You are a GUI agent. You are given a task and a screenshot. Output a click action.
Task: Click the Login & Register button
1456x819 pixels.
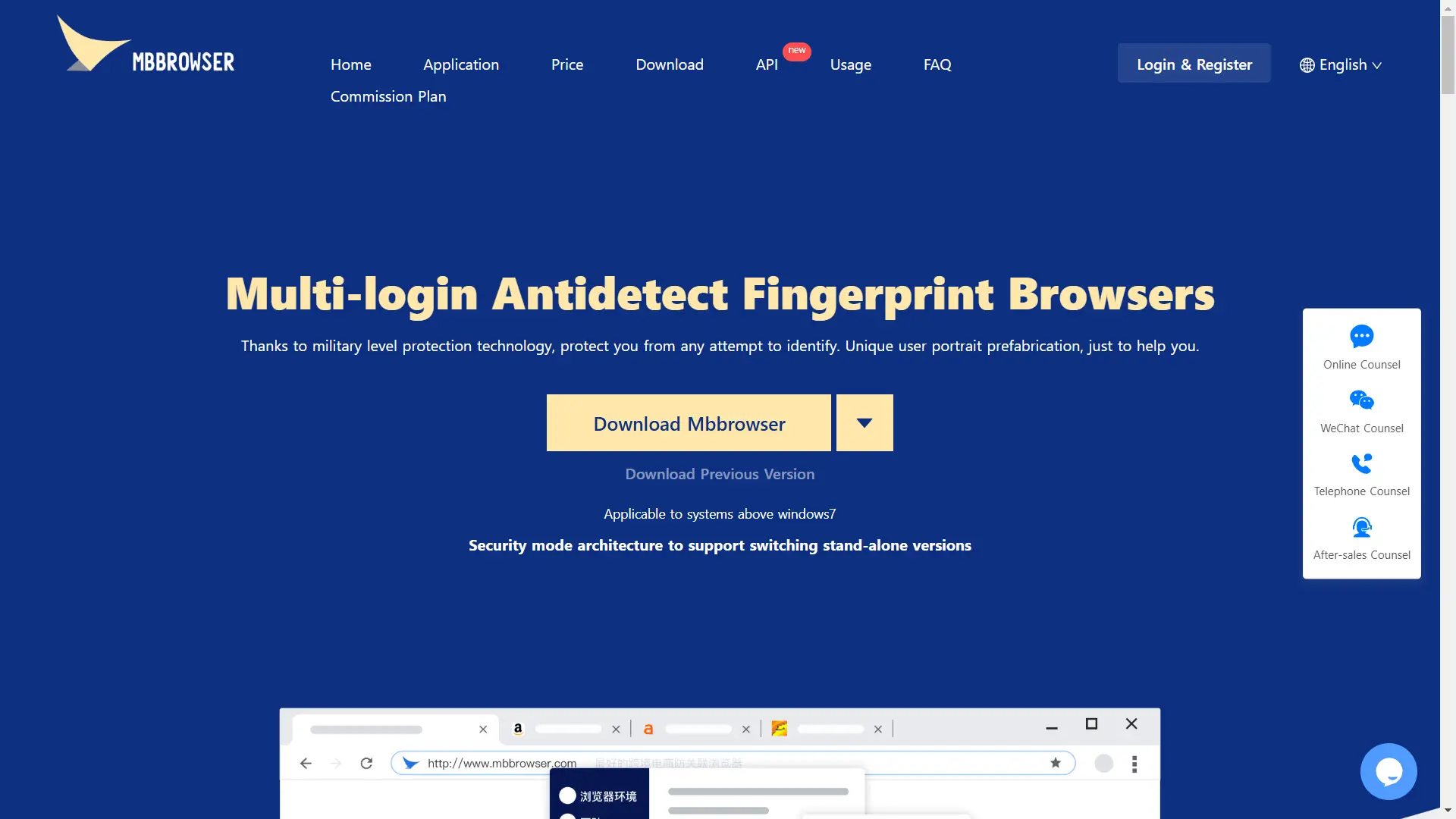tap(1194, 62)
